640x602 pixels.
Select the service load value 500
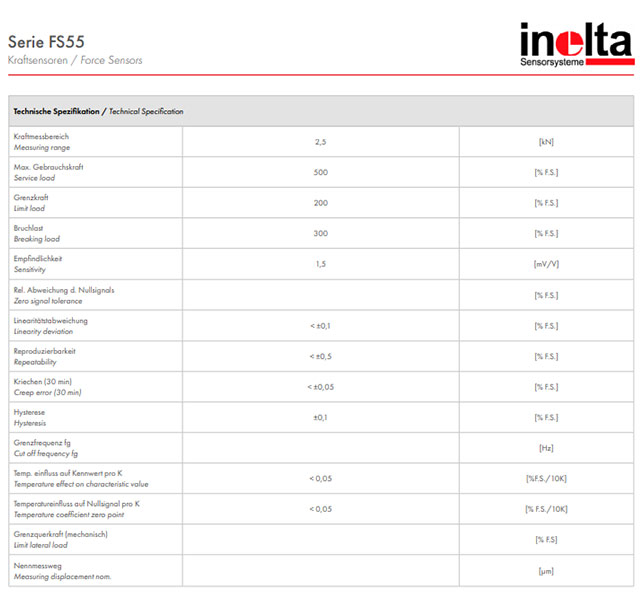320,172
